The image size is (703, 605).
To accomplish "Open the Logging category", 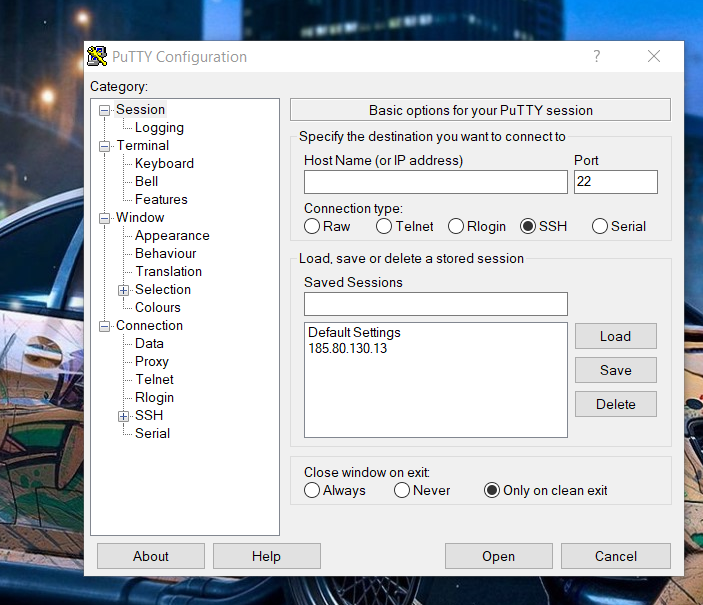I will [x=159, y=128].
